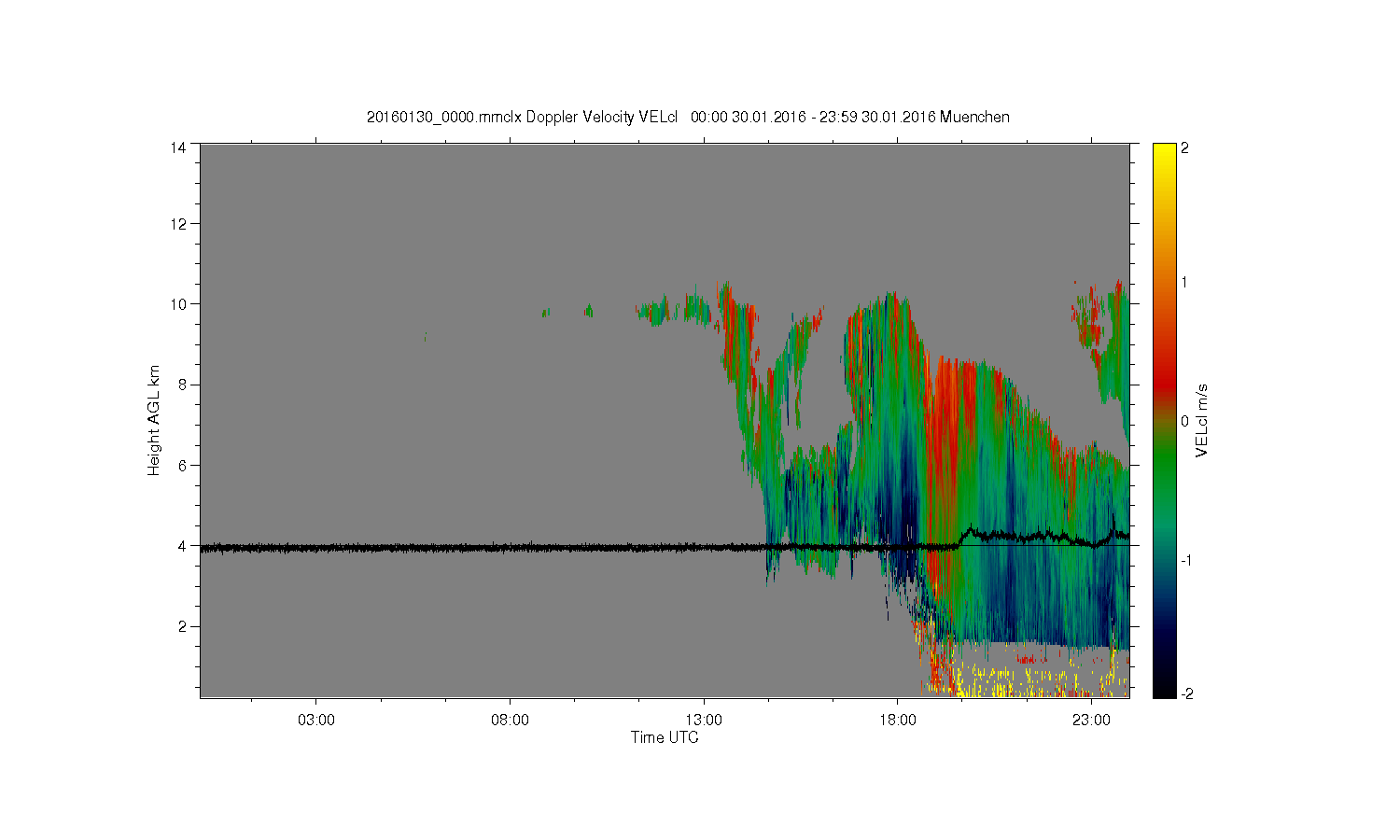Click the 'VELcl m/s' colorbar label
Screen dimensions: 1400x840
[1202, 420]
